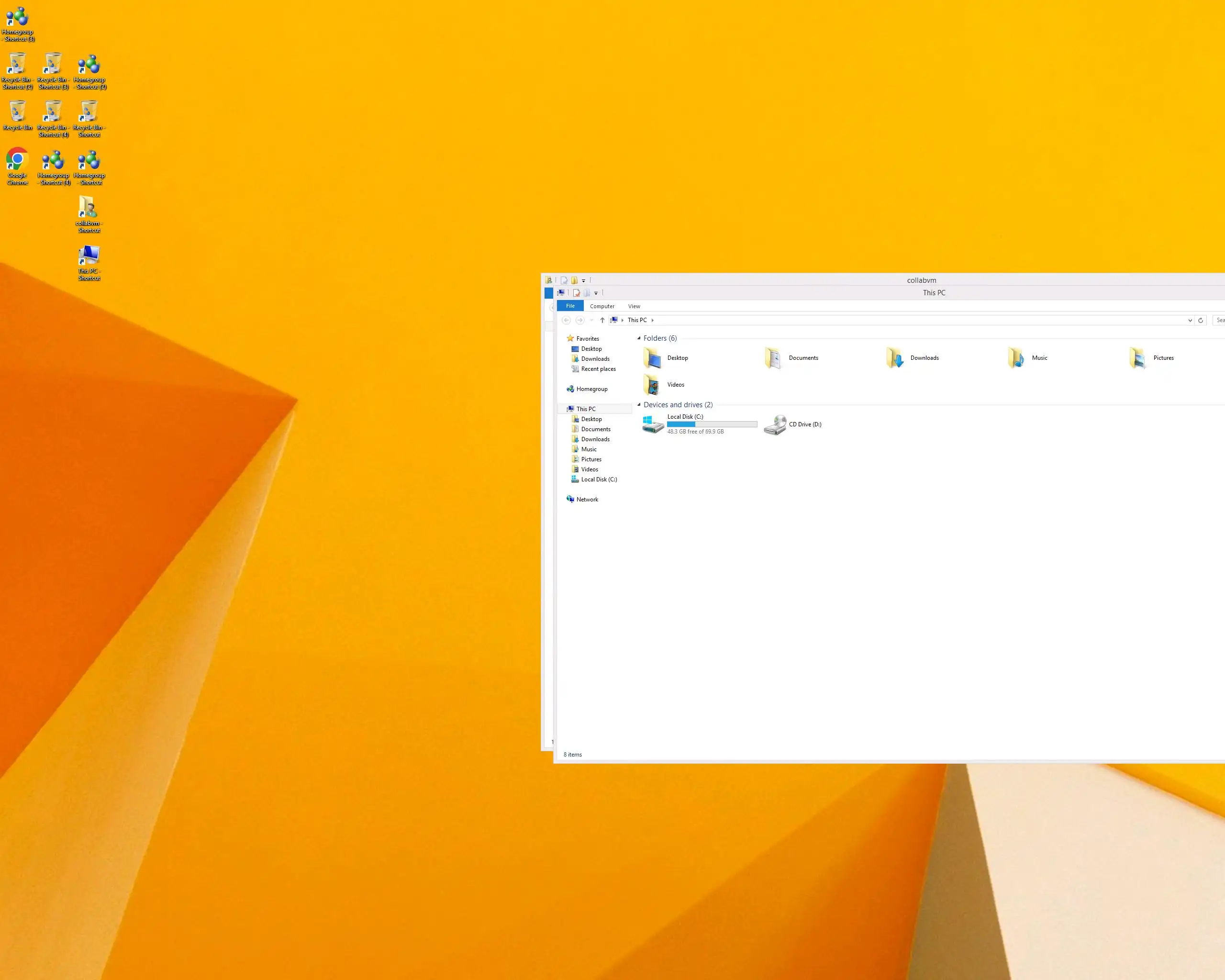The image size is (1225, 980).
Task: Open the Pictures folder in content pane
Action: click(1138, 358)
